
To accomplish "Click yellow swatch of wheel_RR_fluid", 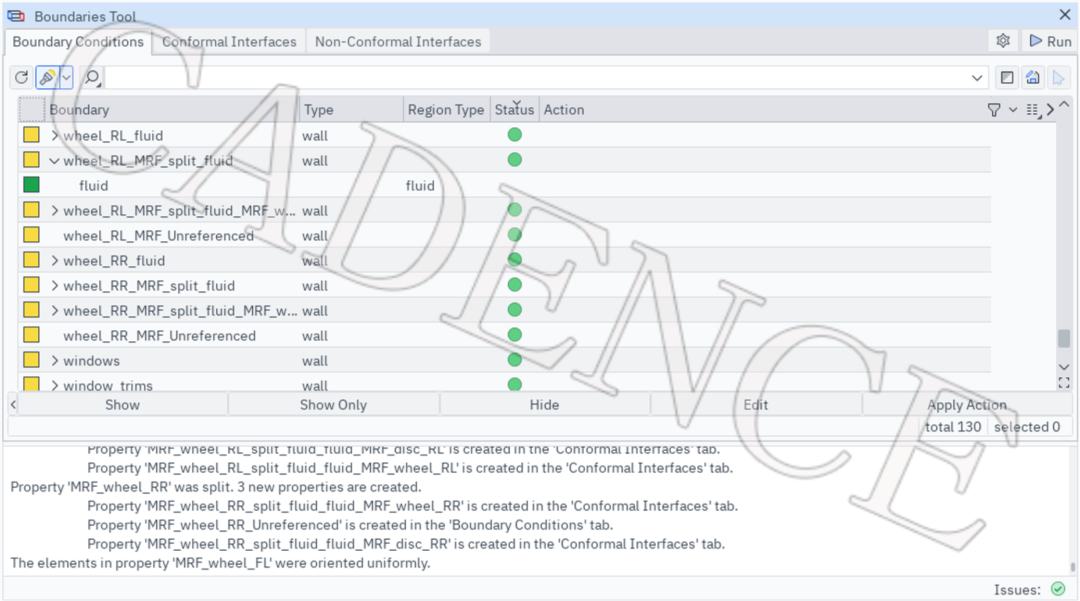I will coord(31,260).
